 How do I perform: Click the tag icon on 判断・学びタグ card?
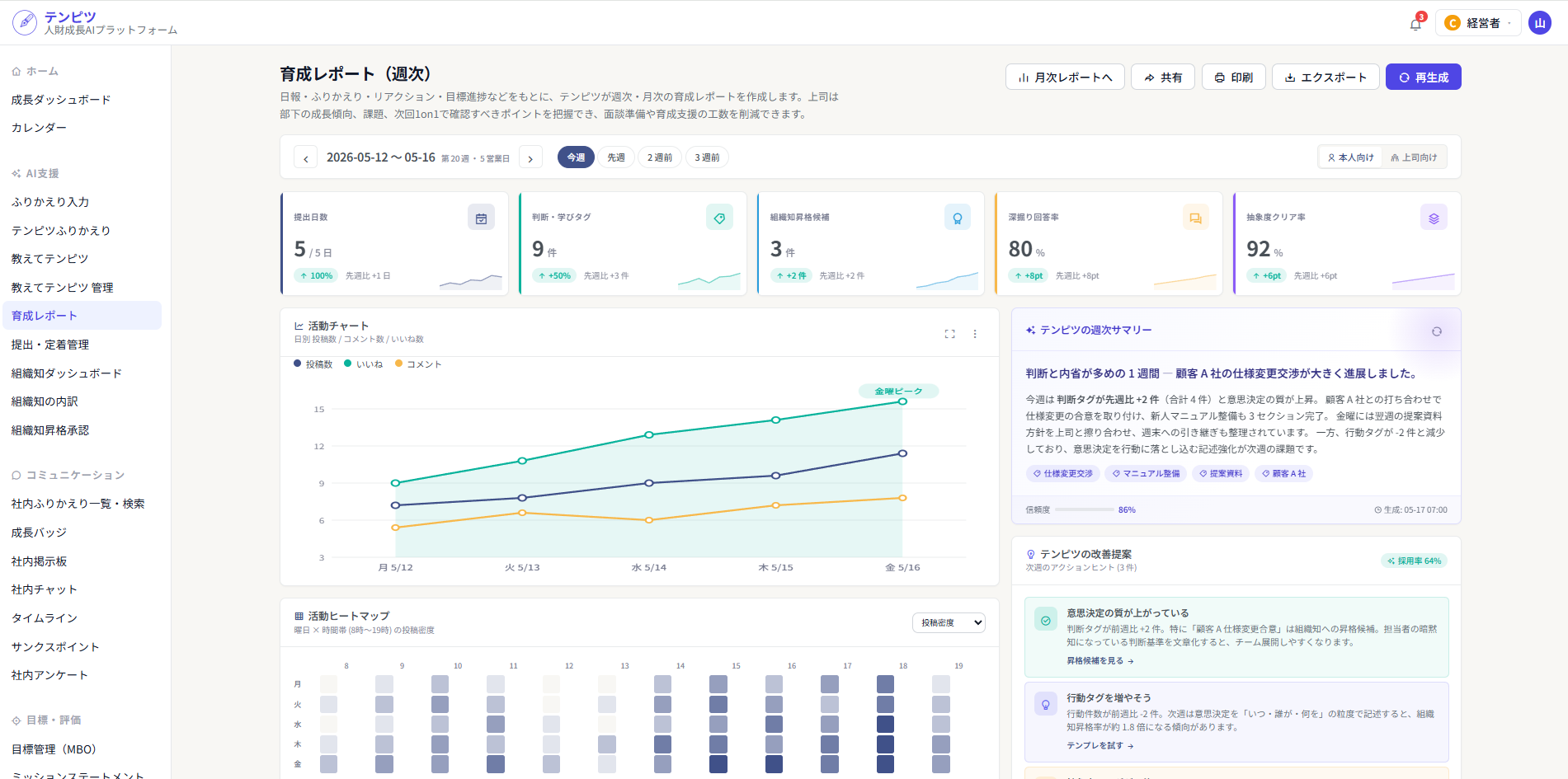point(719,218)
